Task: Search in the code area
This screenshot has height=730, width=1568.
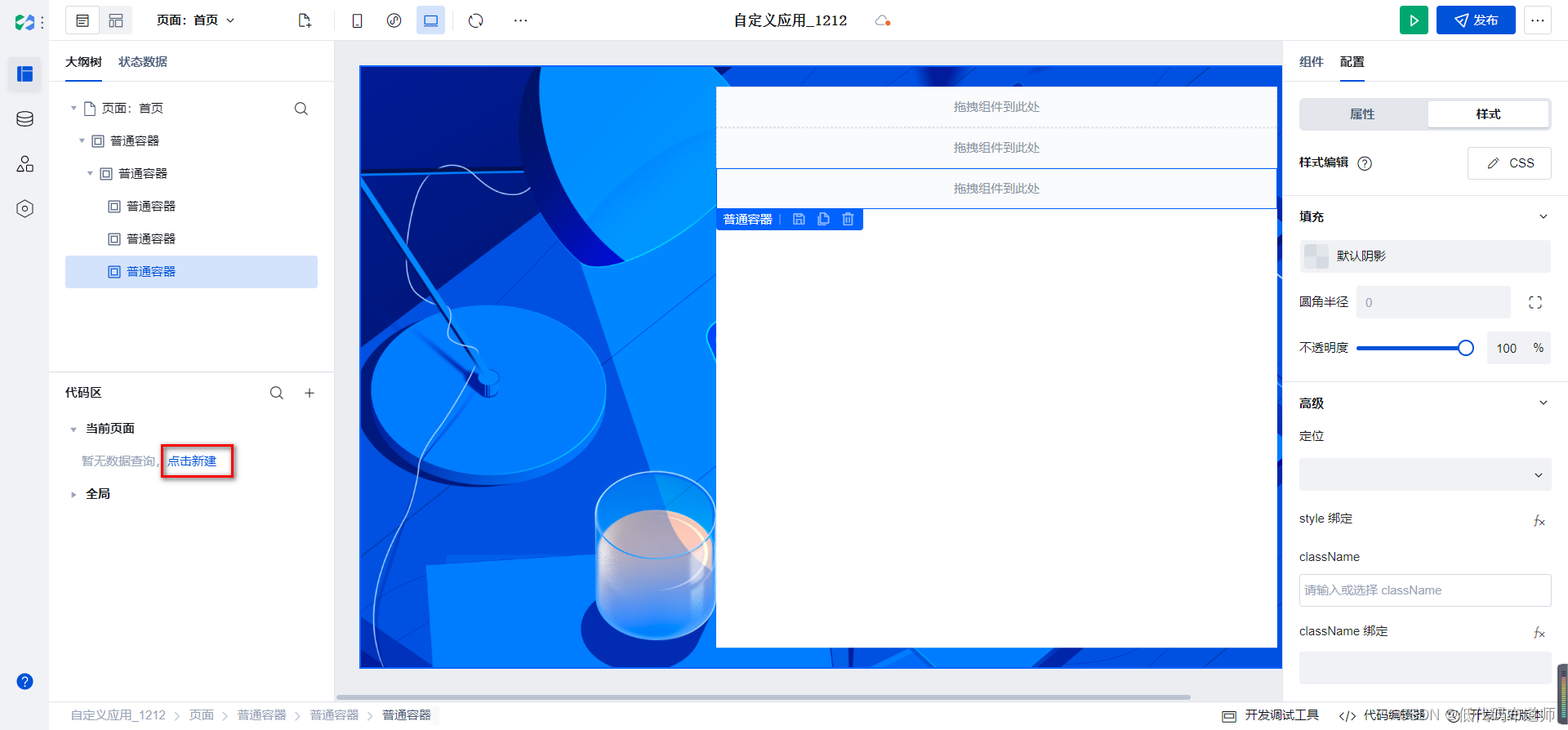Action: click(277, 393)
